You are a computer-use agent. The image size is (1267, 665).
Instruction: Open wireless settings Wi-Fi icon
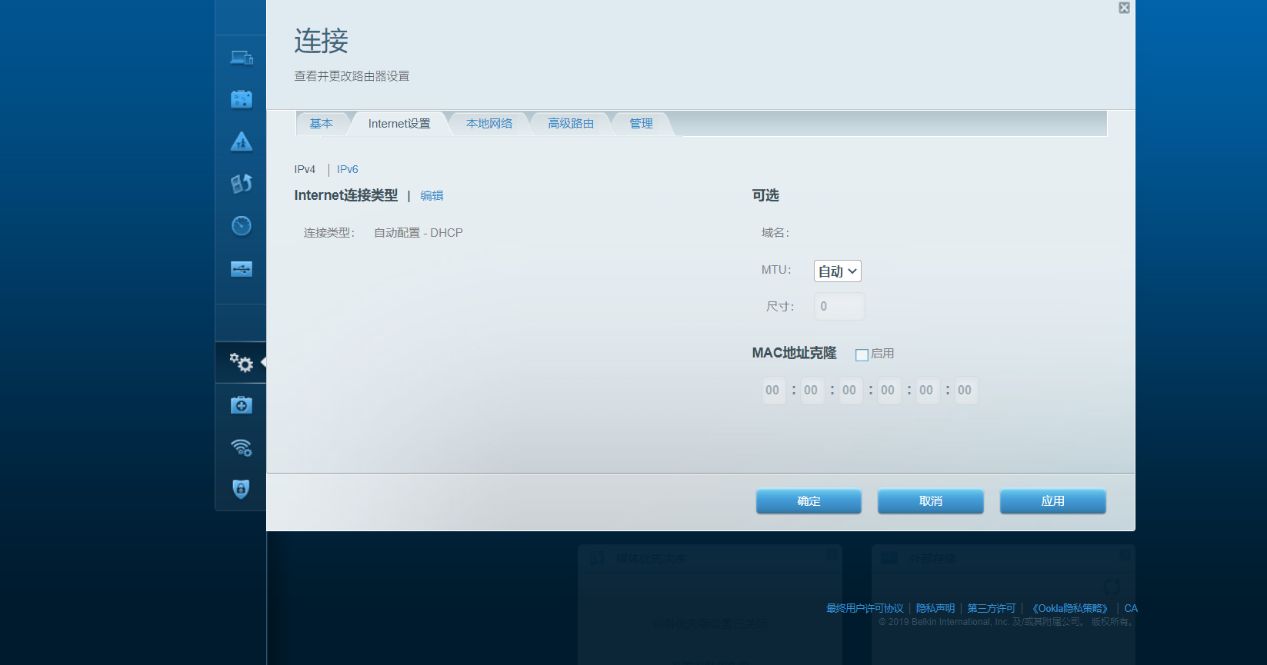(x=241, y=447)
